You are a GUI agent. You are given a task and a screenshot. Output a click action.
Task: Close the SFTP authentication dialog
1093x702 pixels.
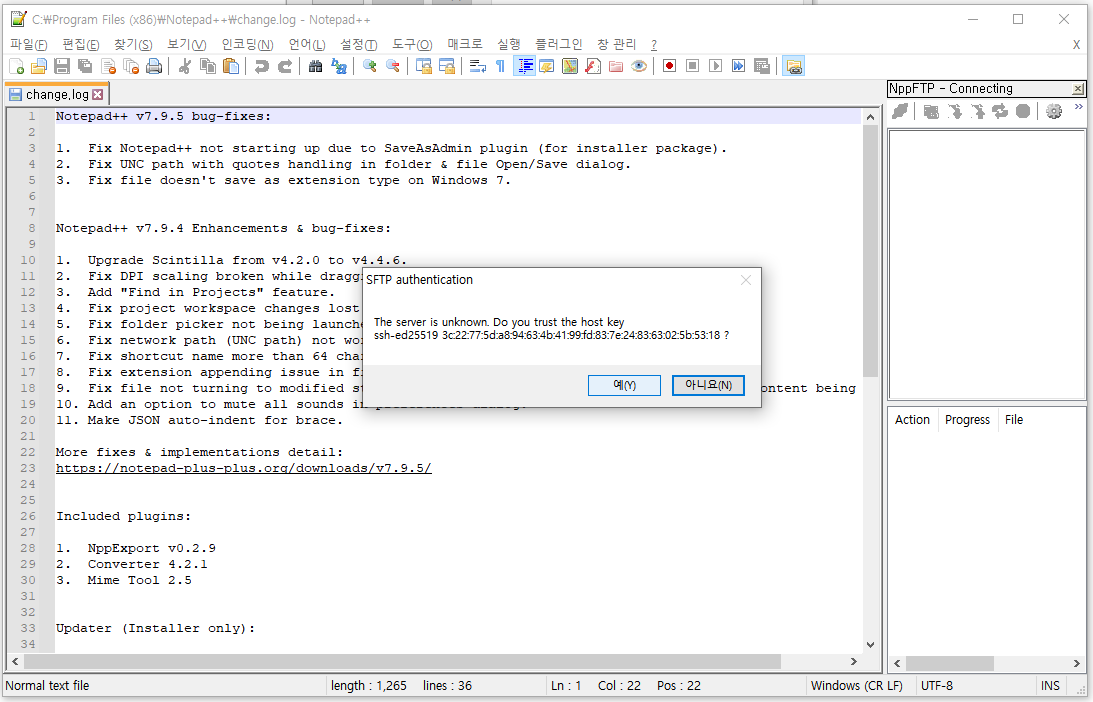[x=745, y=280]
